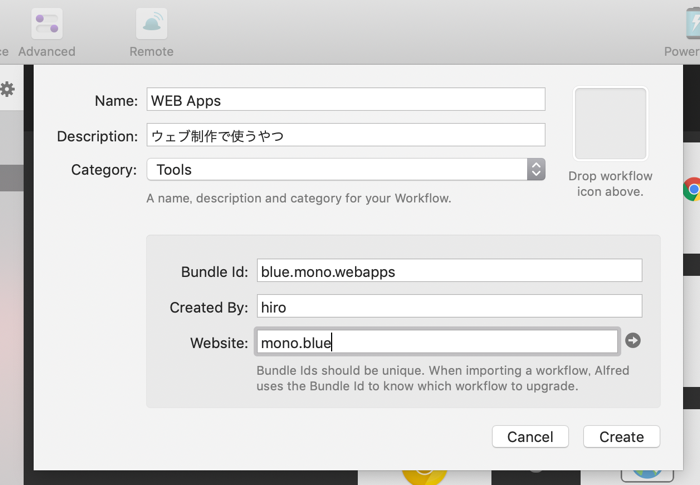Click the Created By field 'hiro'
The width and height of the screenshot is (700, 485).
pos(450,306)
